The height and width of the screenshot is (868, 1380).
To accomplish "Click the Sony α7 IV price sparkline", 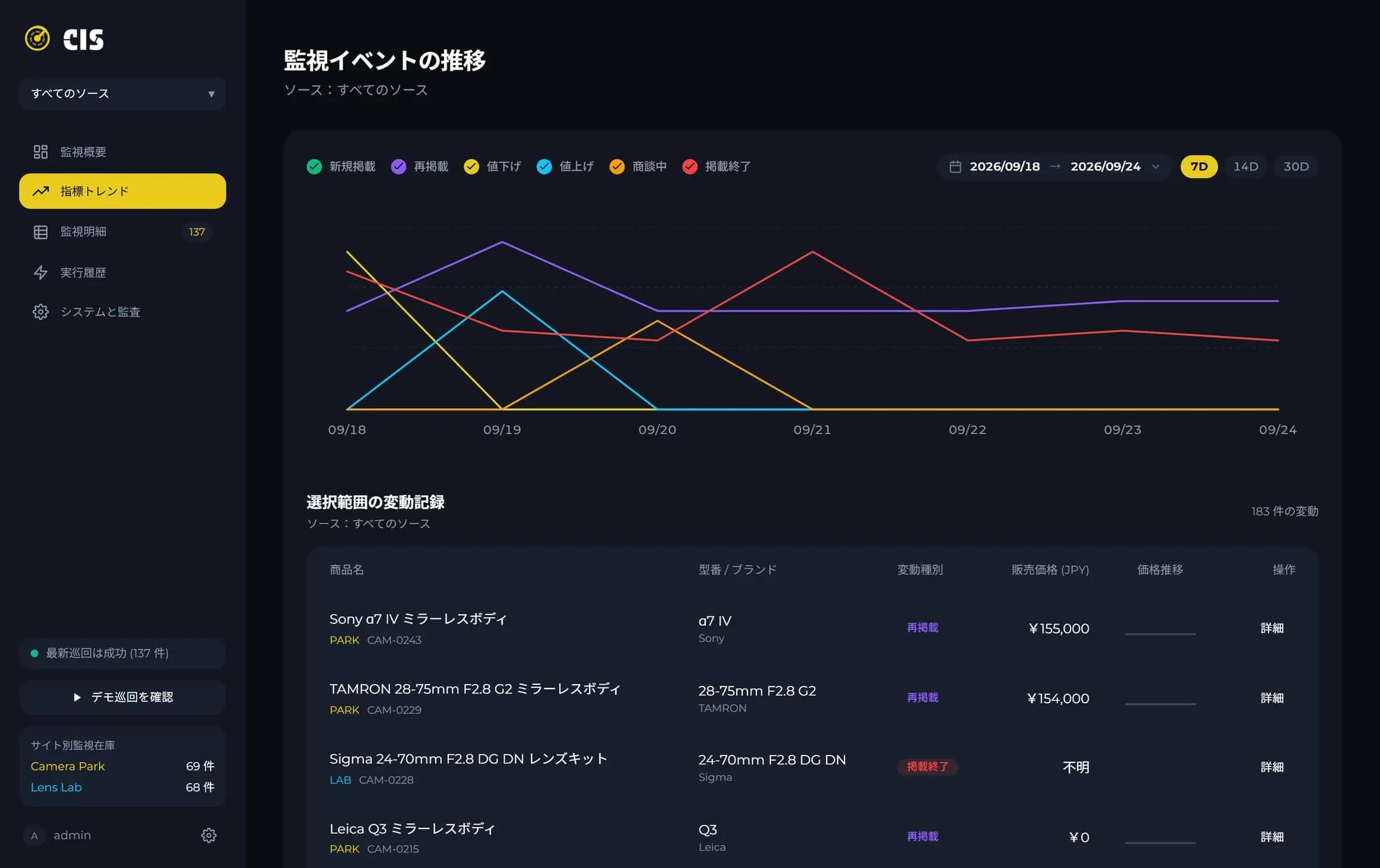I will tap(1160, 634).
